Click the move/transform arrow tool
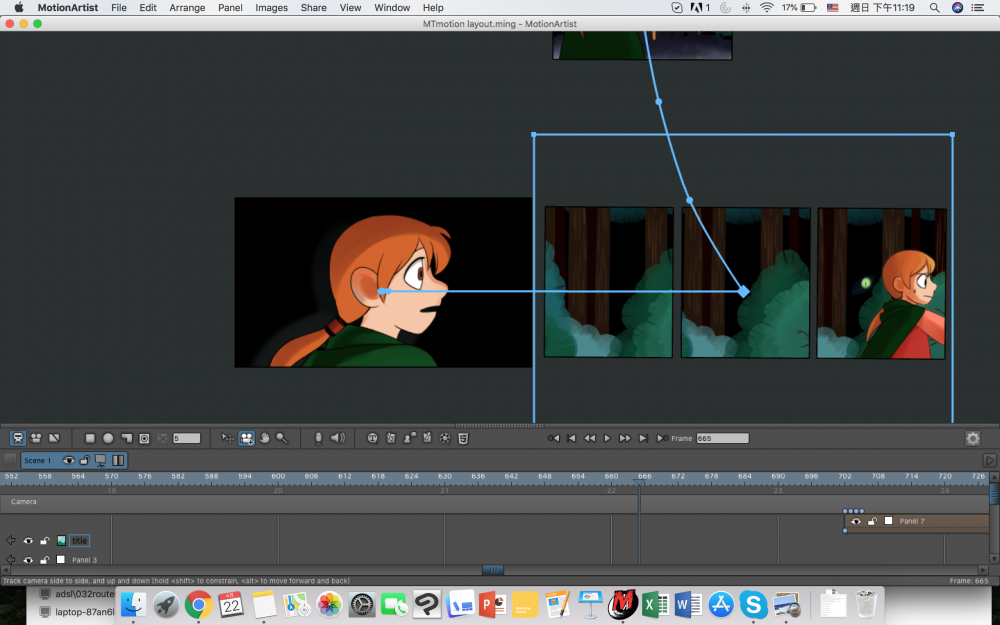The height and width of the screenshot is (625, 1000). [227, 438]
